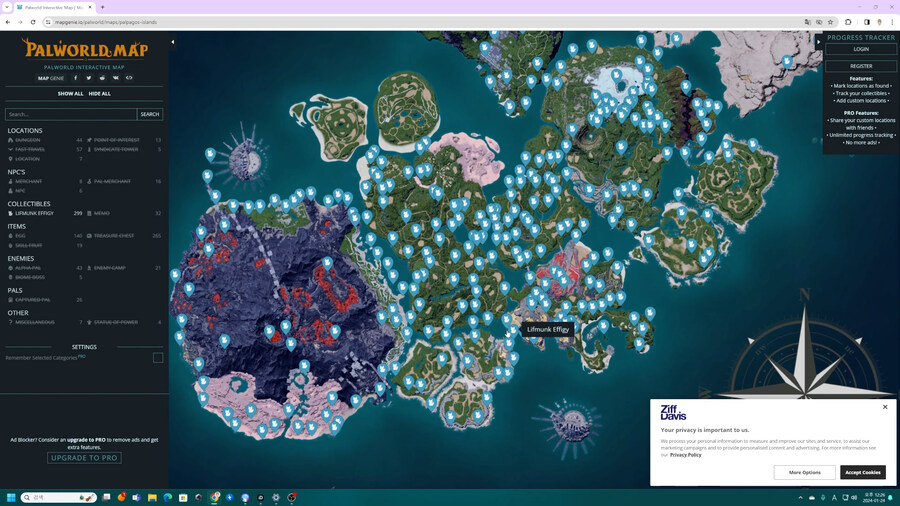Image resolution: width=900 pixels, height=506 pixels.
Task: Close the Ziff Davis privacy popup
Action: (884, 407)
